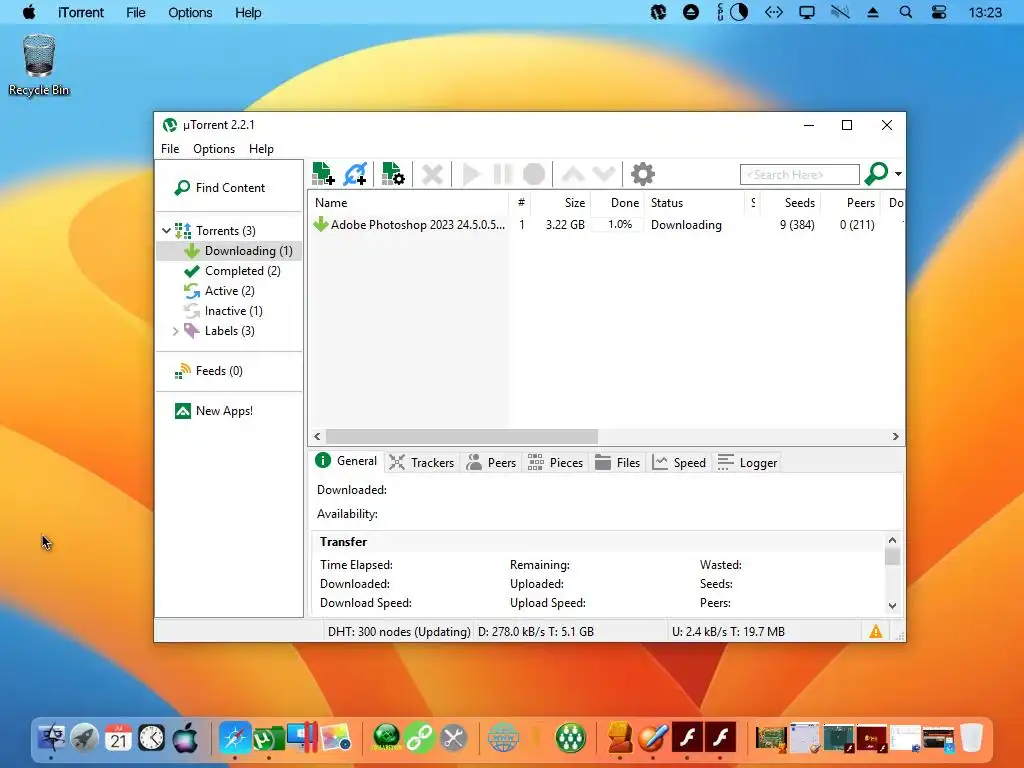Open the µTorrent Options menu
This screenshot has width=1024, height=768.
[214, 149]
